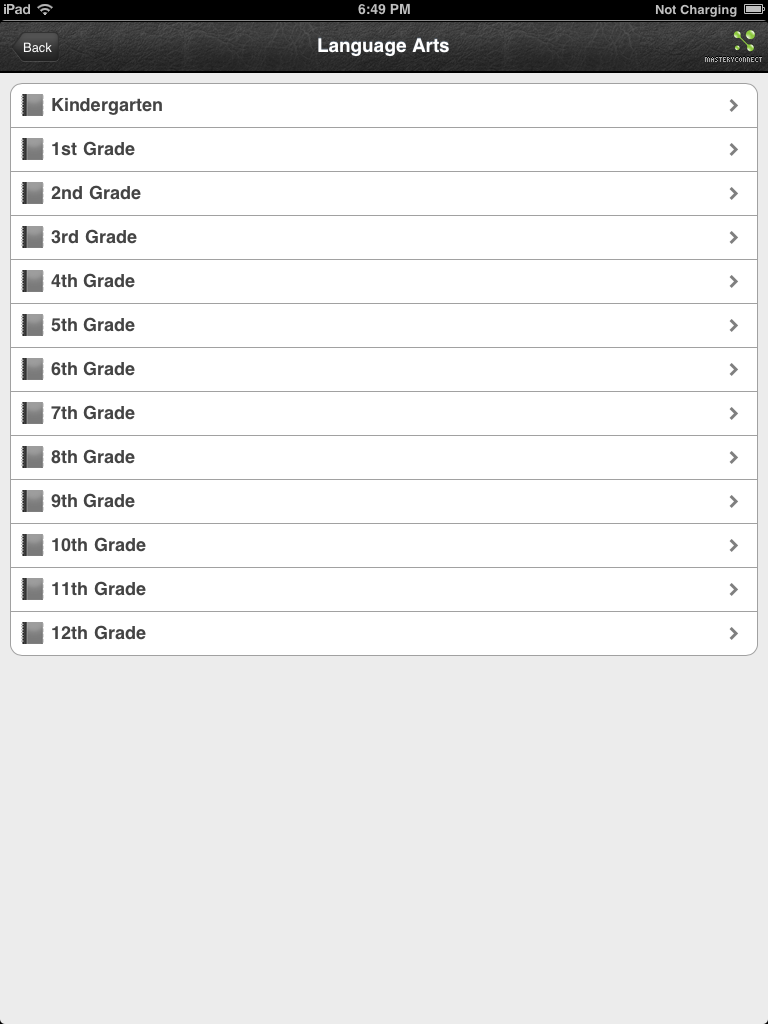Tap the MasteryConnect logo icon
Screen dimensions: 768x1024
click(x=743, y=42)
